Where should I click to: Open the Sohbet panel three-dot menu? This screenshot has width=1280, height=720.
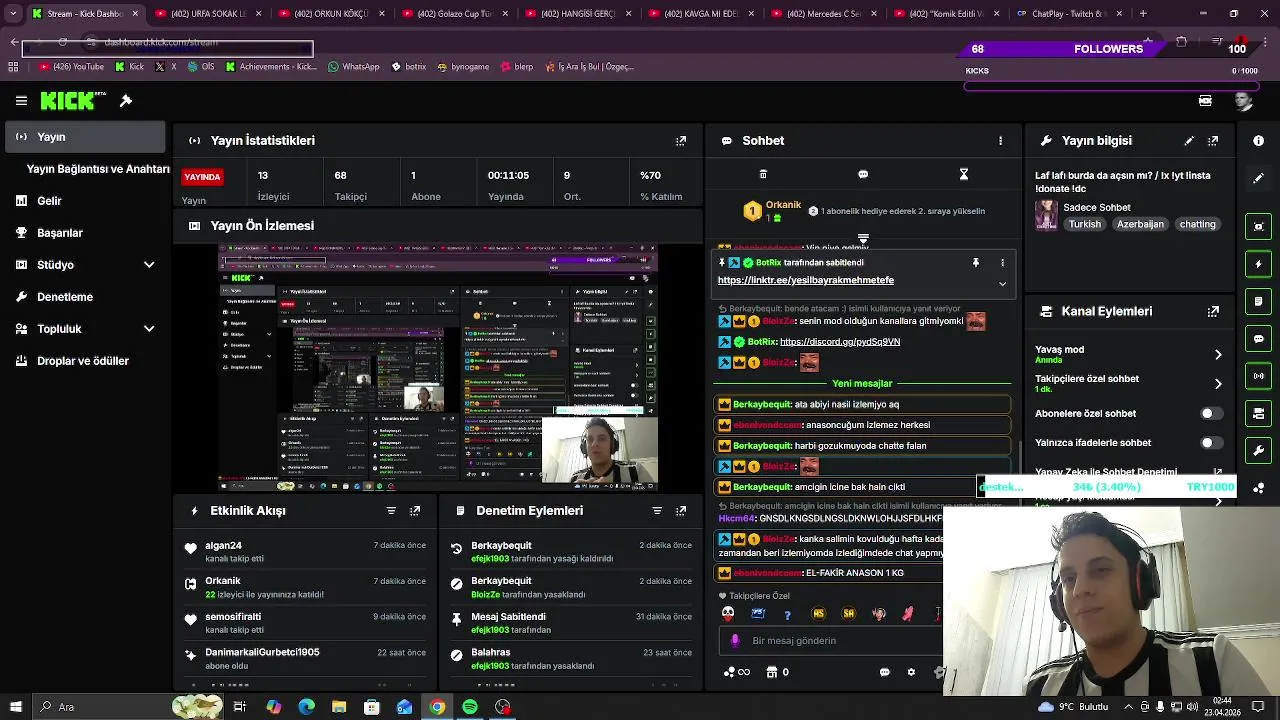pos(1000,141)
